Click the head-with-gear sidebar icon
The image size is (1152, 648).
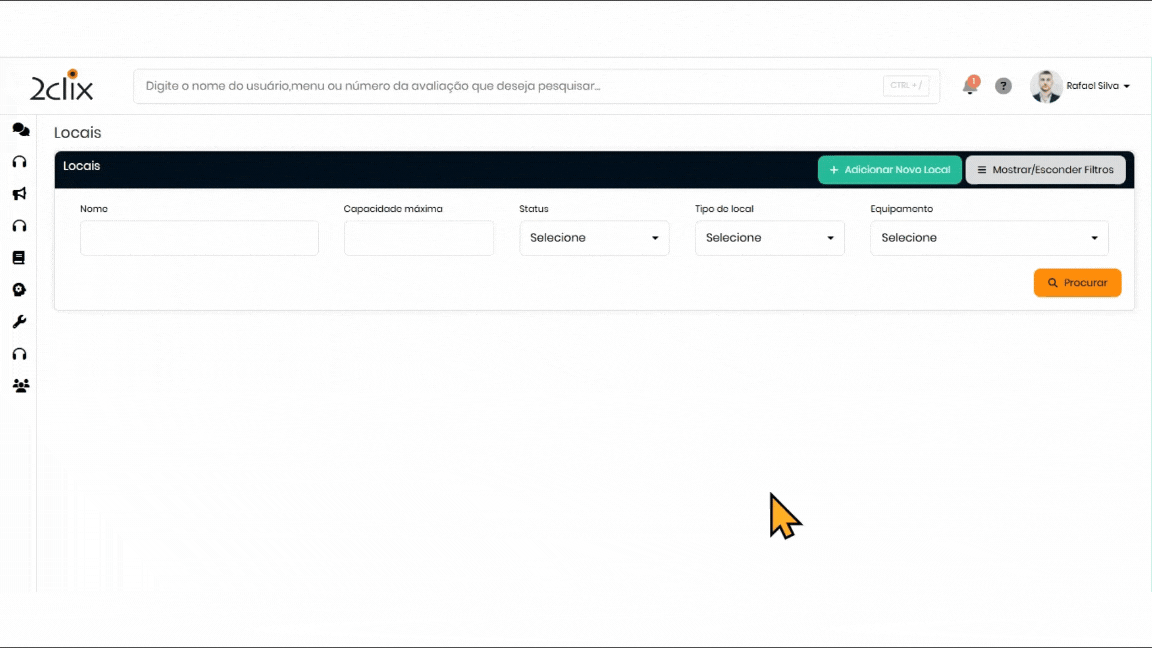tap(19, 290)
